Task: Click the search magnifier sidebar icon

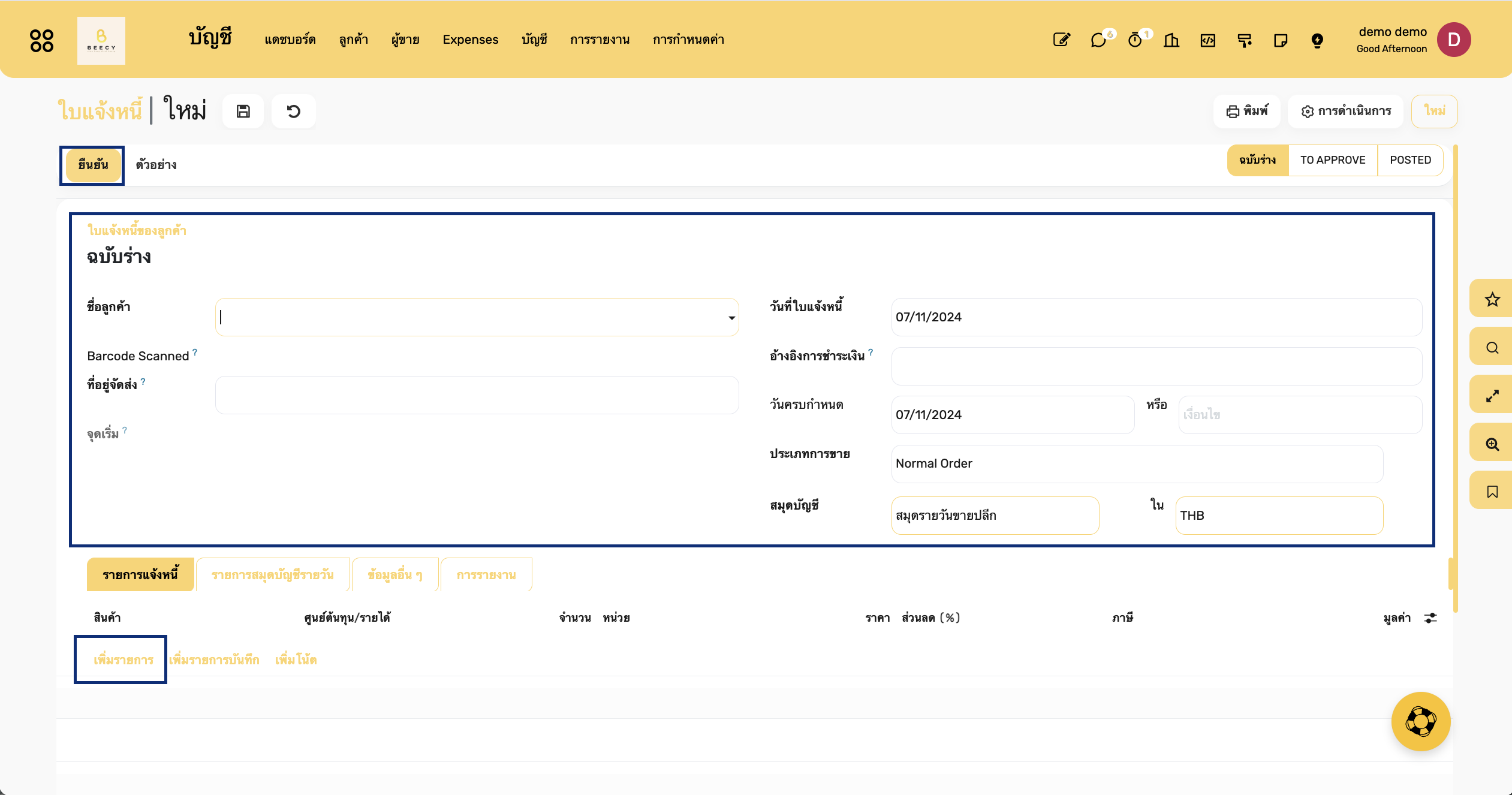Action: coord(1492,348)
